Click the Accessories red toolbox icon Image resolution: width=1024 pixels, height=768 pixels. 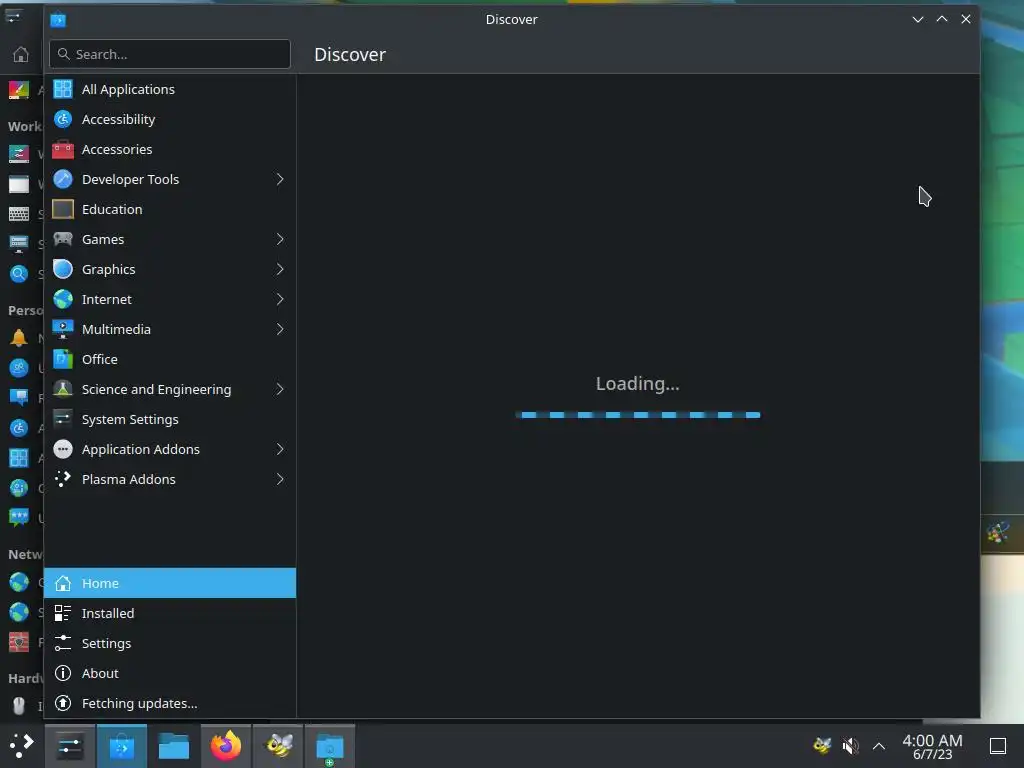tap(63, 149)
